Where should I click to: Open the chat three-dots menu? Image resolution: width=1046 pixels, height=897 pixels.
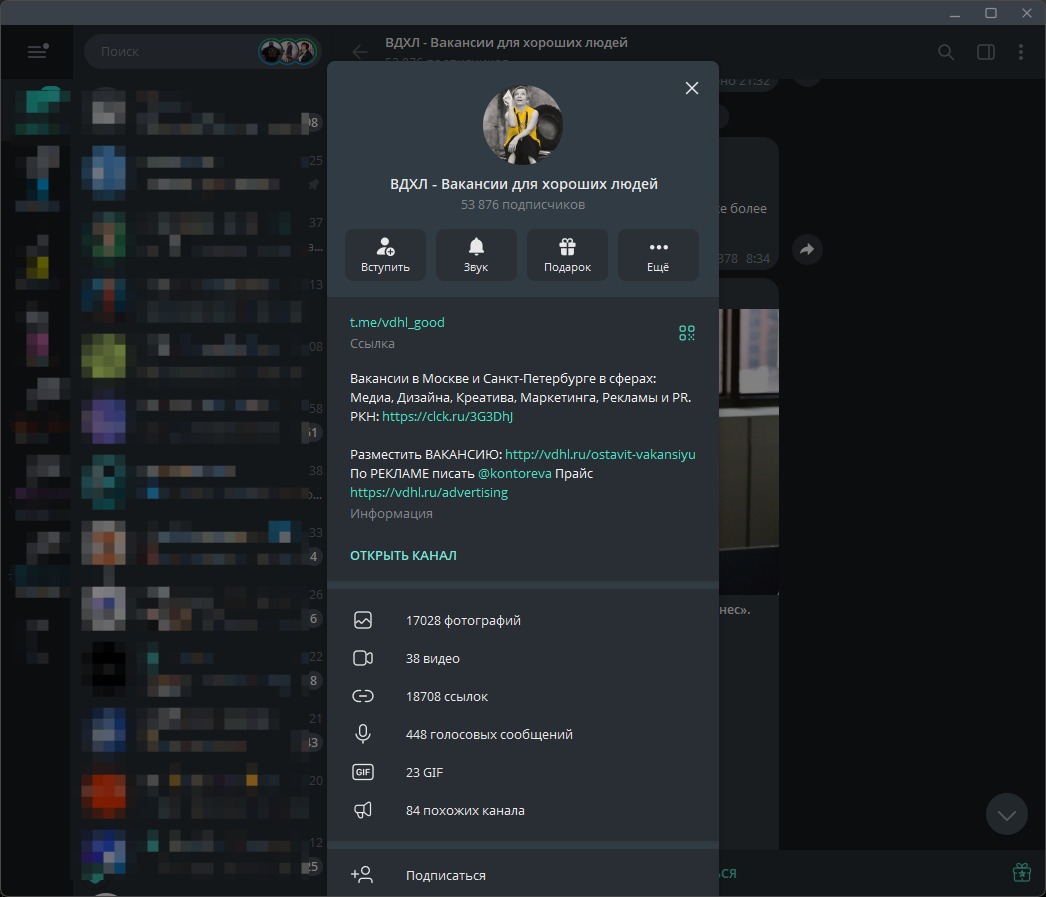[1021, 52]
